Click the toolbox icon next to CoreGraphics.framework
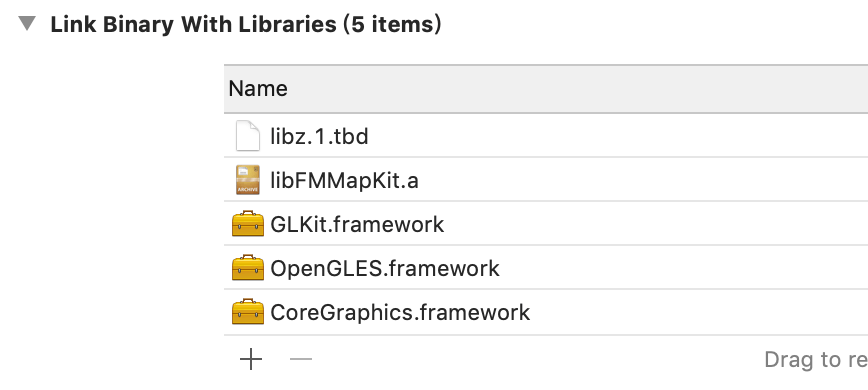 click(247, 312)
